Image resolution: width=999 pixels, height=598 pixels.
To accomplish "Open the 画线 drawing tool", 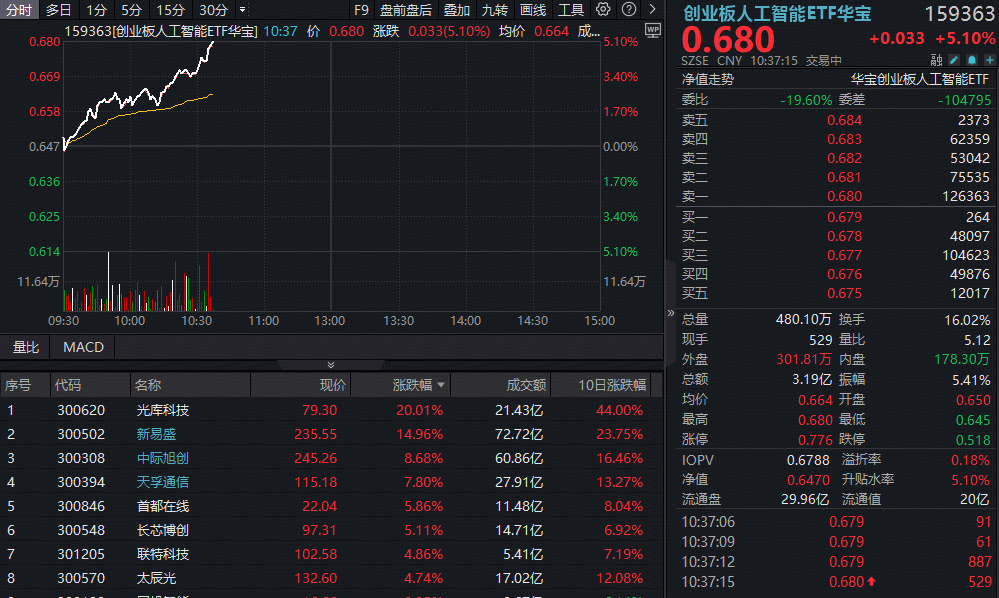I will click(x=534, y=10).
